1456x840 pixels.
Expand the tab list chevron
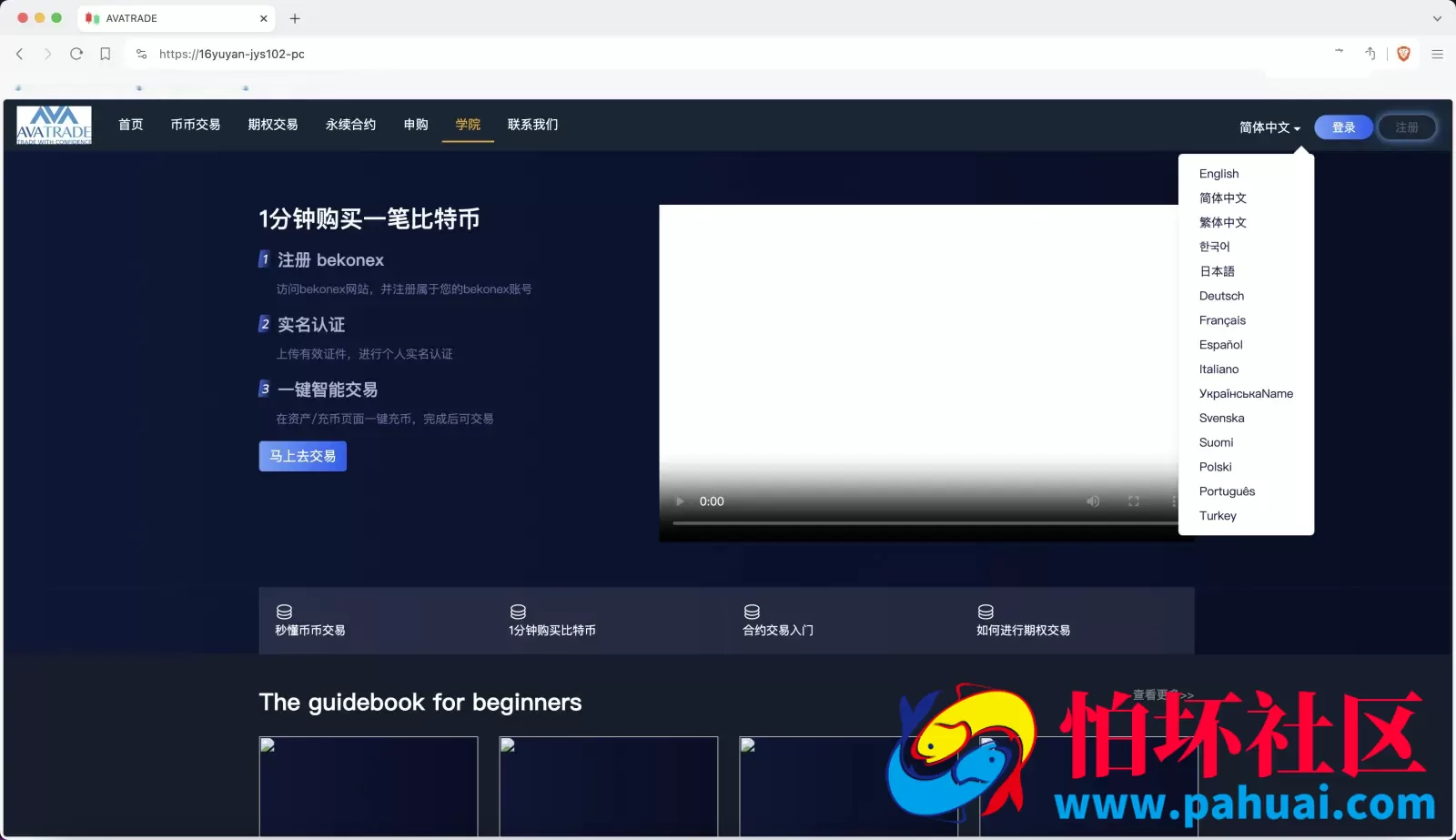[1437, 18]
